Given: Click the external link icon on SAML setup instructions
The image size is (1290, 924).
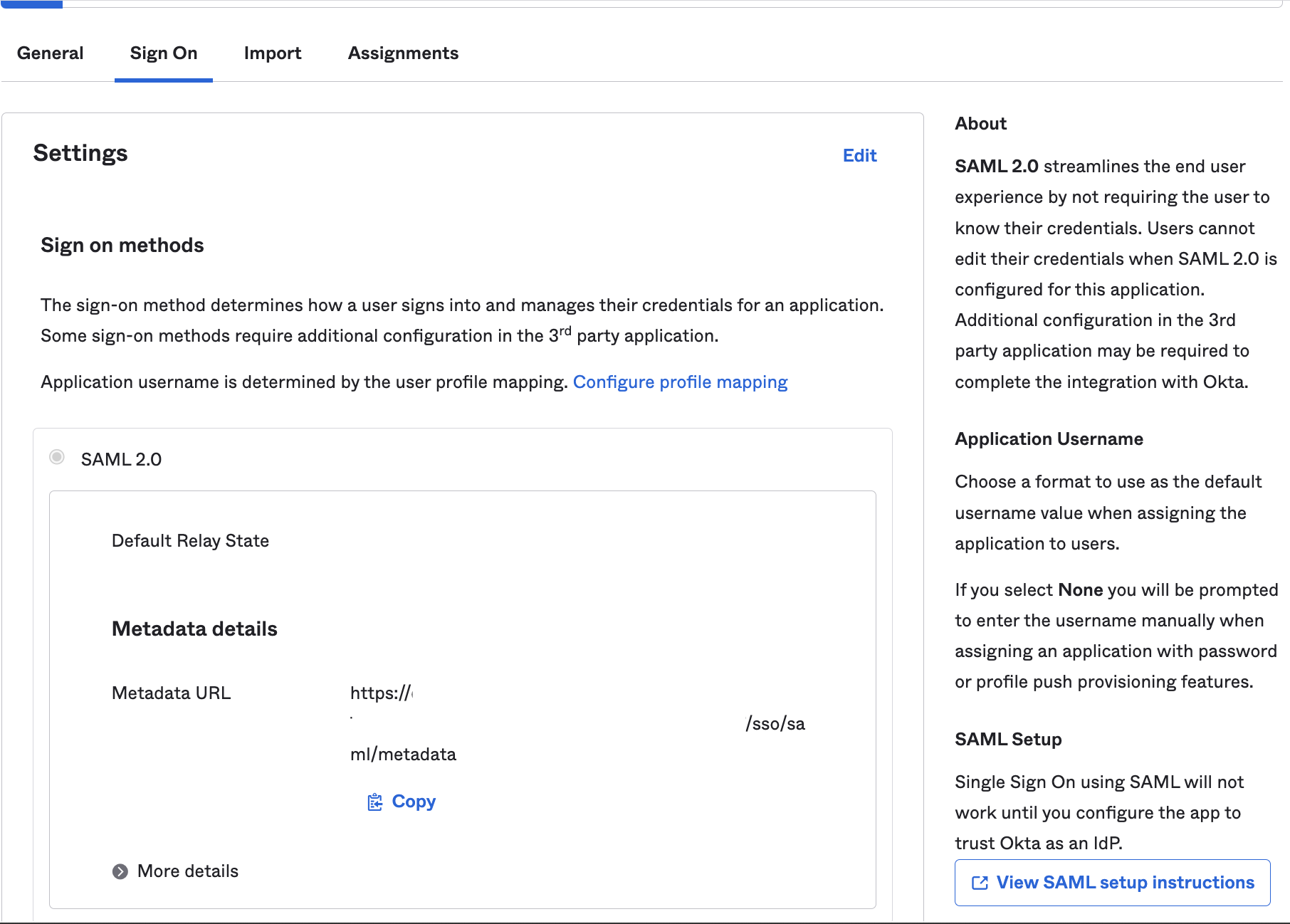Looking at the screenshot, I should [x=981, y=882].
